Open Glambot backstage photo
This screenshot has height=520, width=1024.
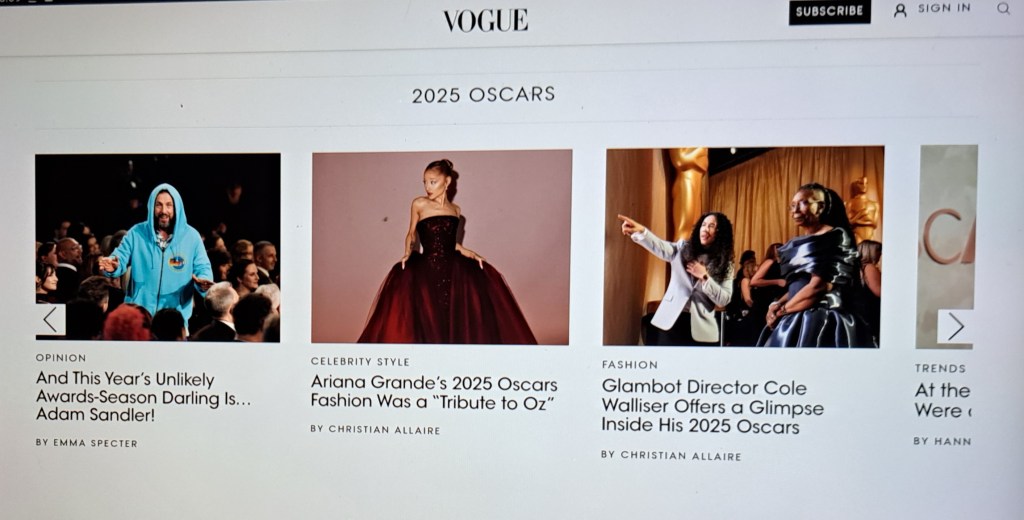743,246
